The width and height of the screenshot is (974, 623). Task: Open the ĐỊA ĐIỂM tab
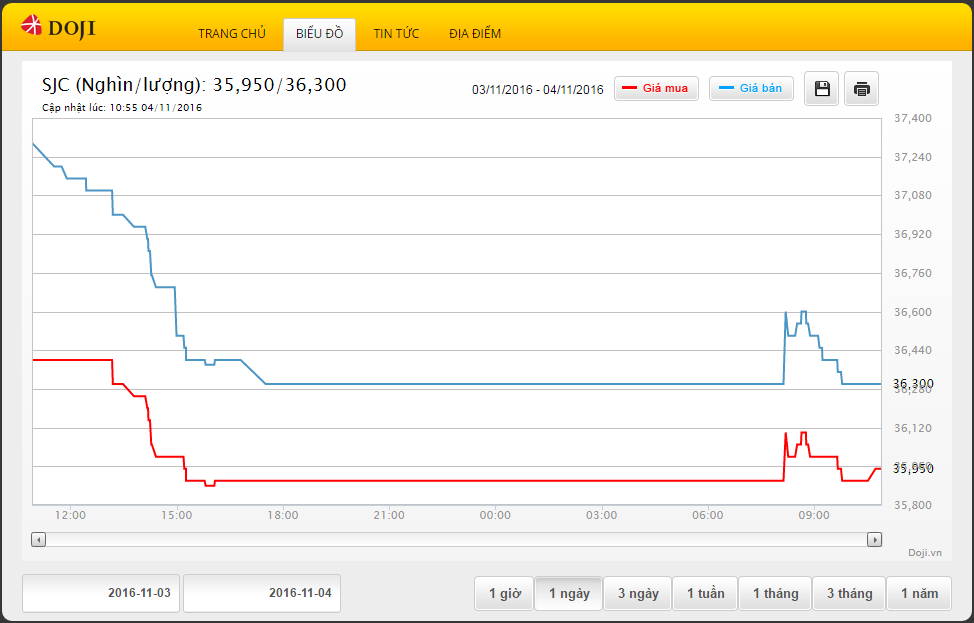(x=475, y=34)
